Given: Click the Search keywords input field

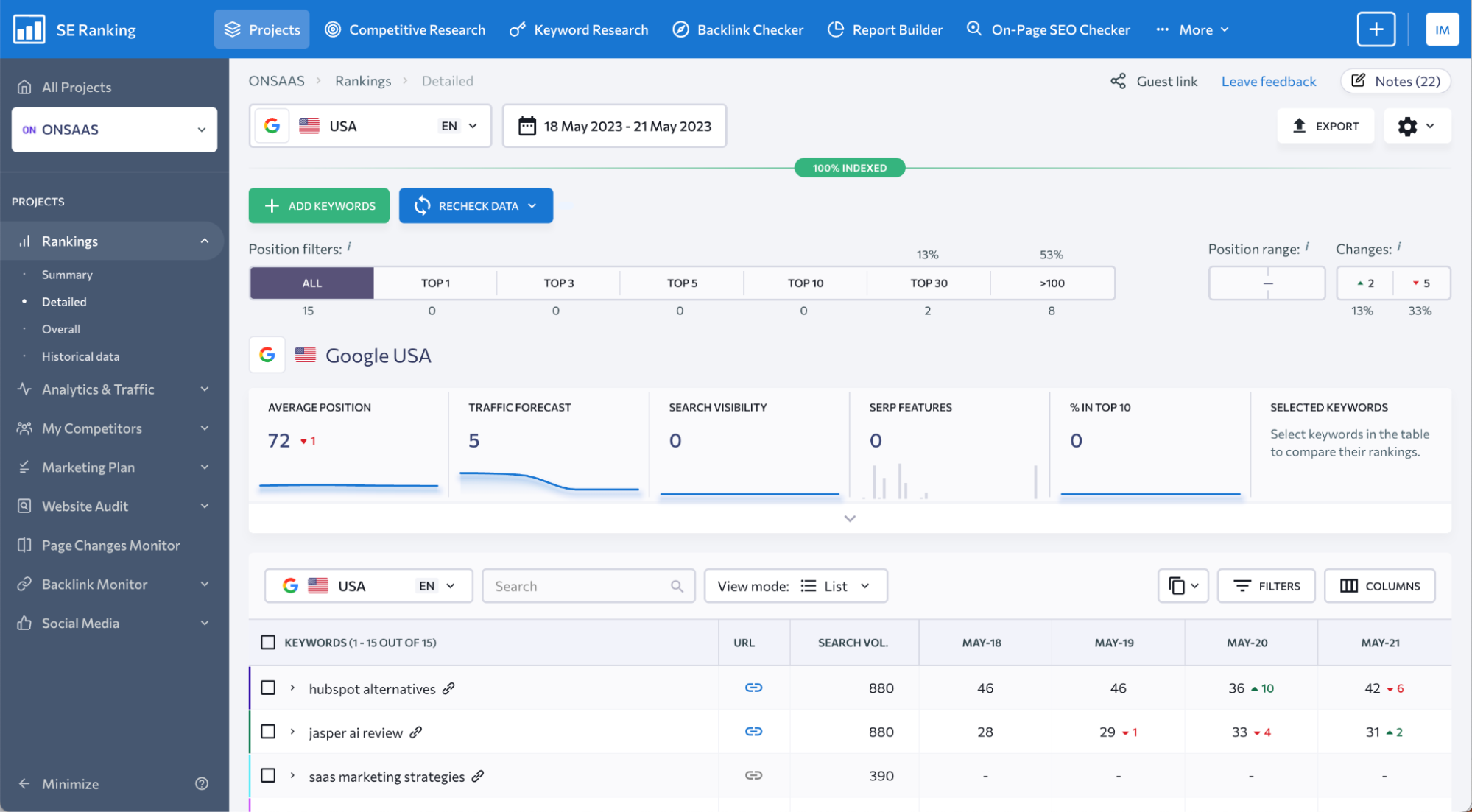Looking at the screenshot, I should click(582, 585).
